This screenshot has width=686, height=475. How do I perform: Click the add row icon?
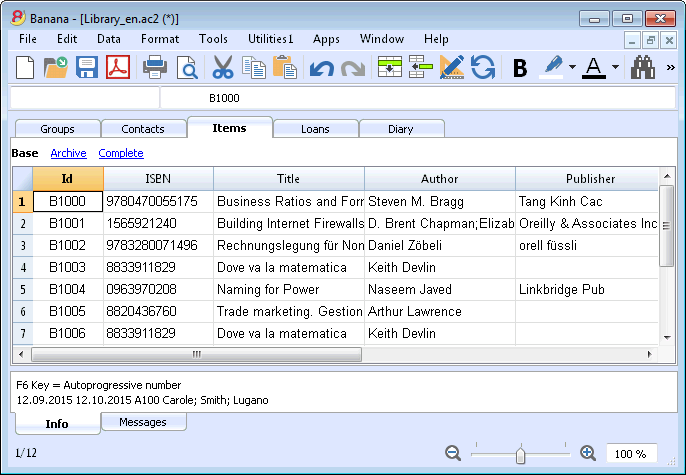pyautogui.click(x=390, y=67)
